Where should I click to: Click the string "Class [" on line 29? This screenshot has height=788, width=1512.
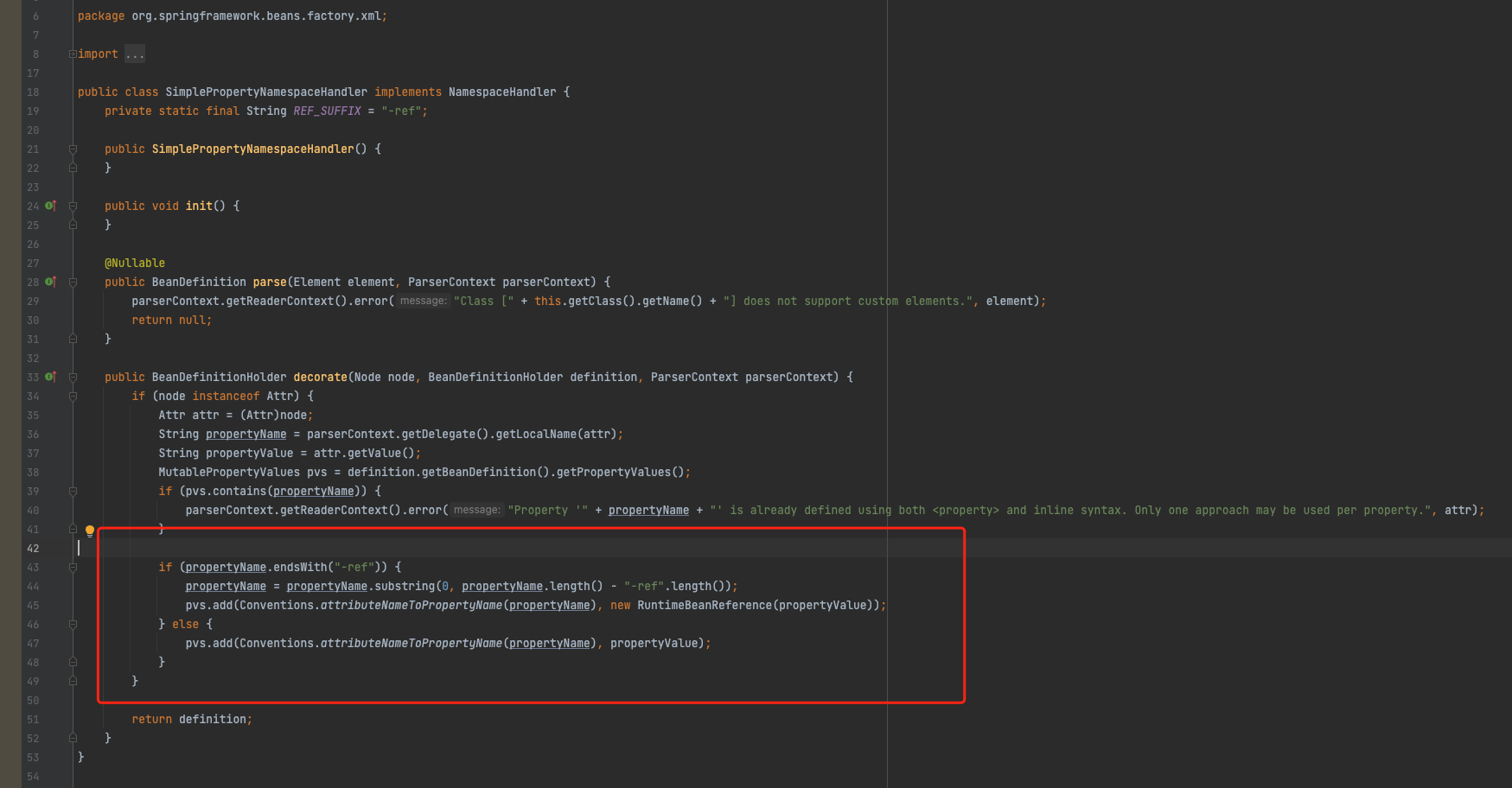click(484, 301)
